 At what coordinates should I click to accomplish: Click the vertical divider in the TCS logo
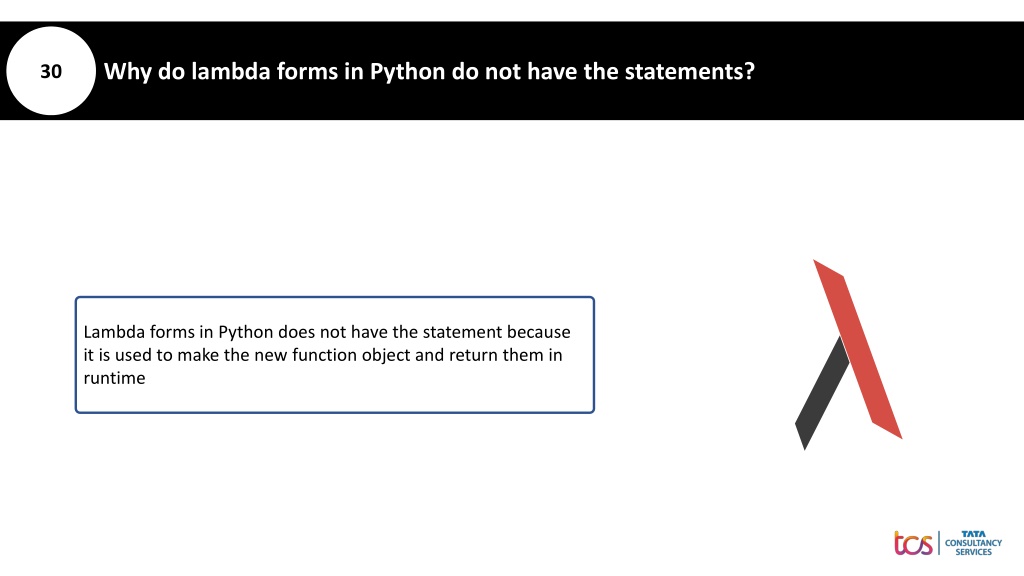[939, 543]
